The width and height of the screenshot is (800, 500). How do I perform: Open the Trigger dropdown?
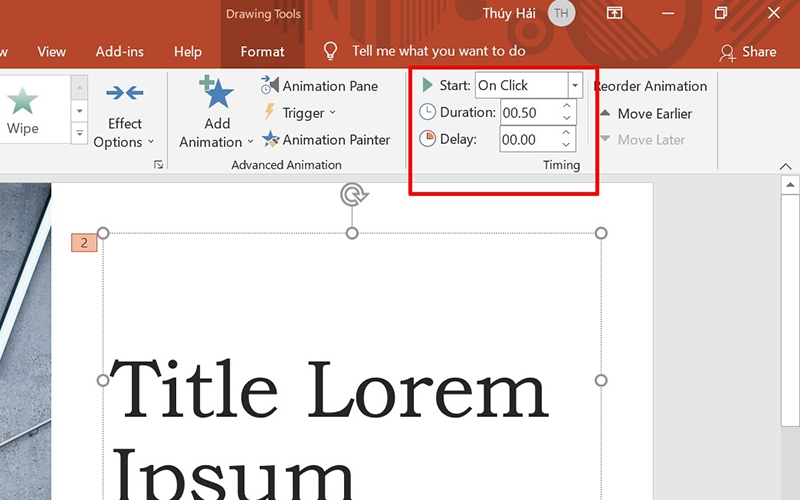(x=299, y=113)
